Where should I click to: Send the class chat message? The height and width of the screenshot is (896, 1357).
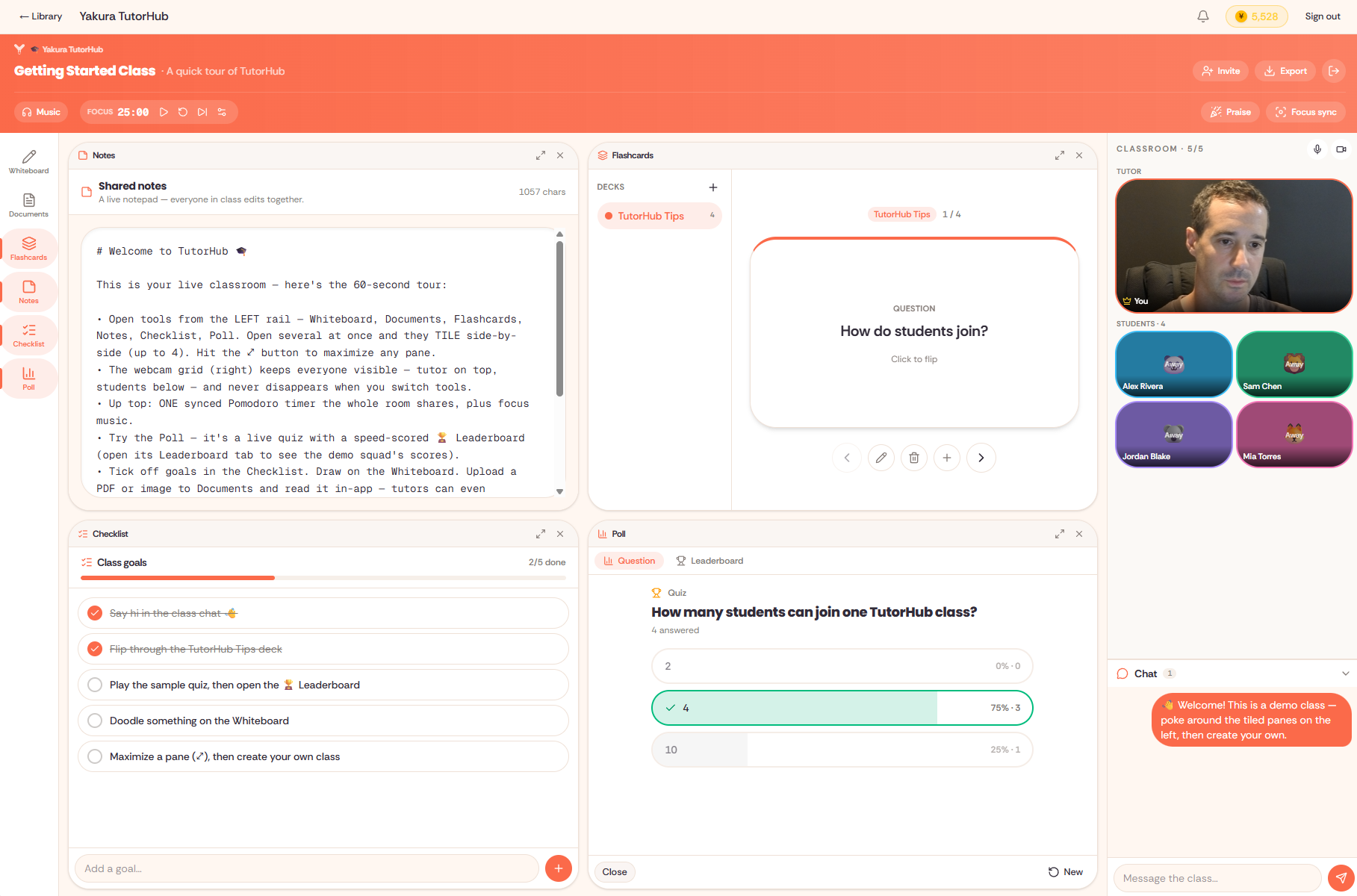pyautogui.click(x=1341, y=878)
